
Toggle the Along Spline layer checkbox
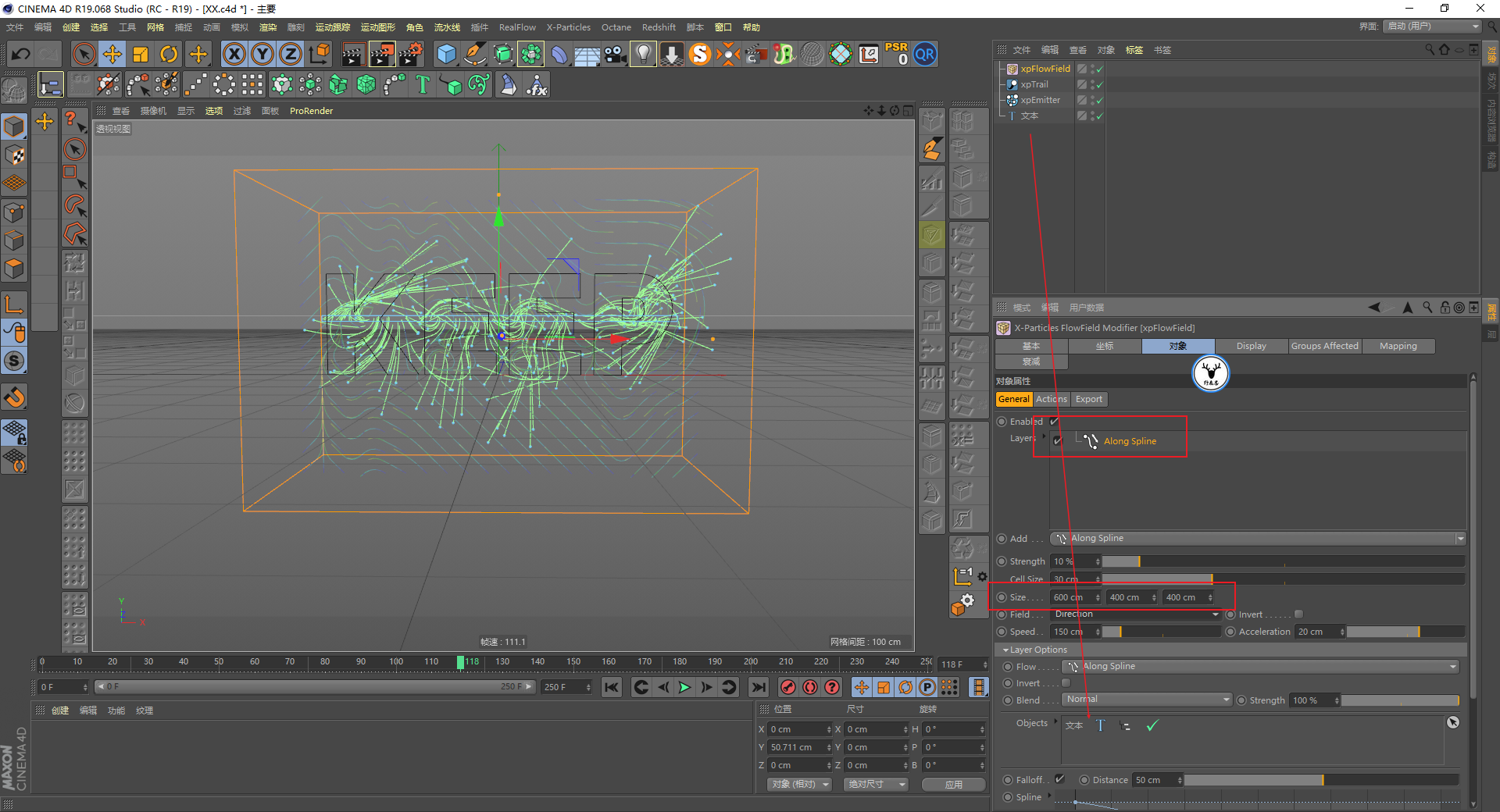(1058, 441)
